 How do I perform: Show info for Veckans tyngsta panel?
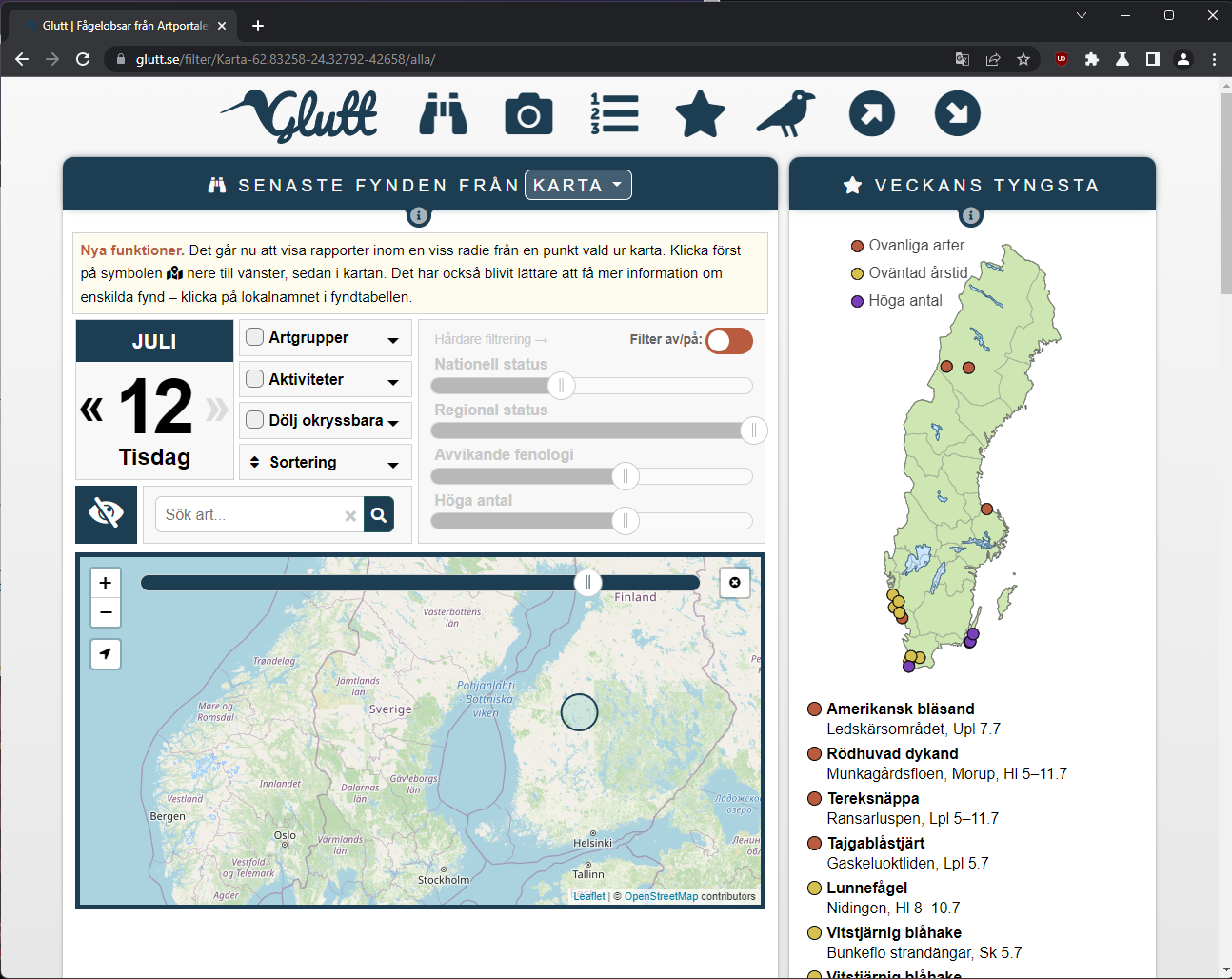click(x=971, y=216)
